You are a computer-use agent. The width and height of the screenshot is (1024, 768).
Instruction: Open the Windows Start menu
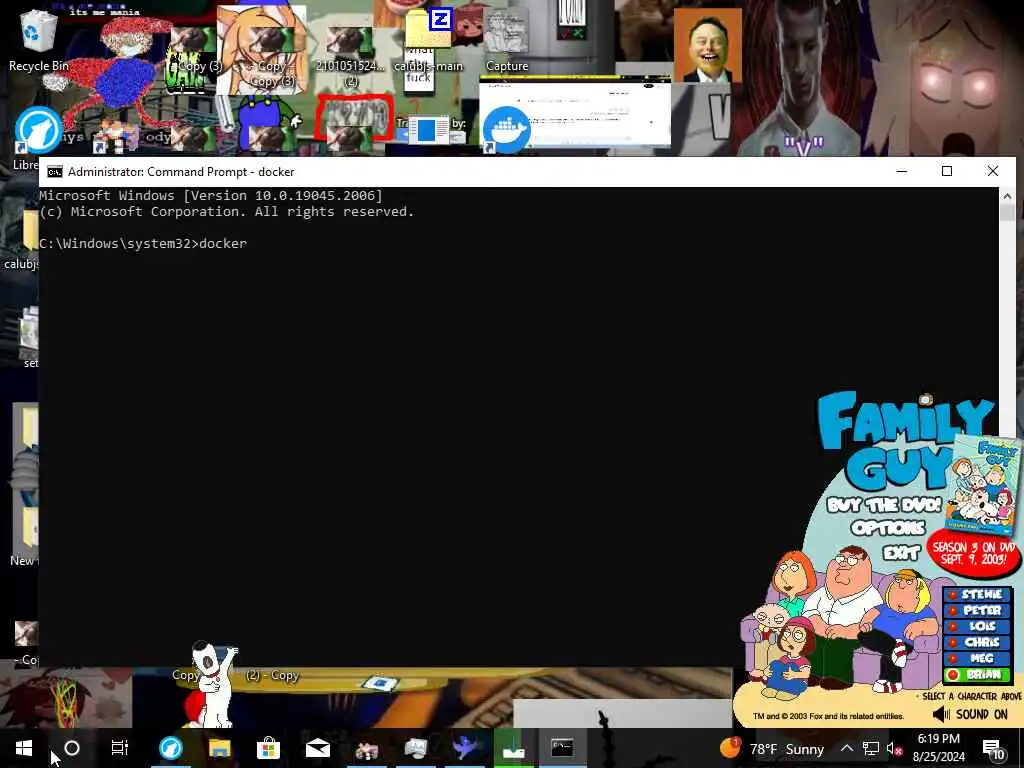point(24,748)
